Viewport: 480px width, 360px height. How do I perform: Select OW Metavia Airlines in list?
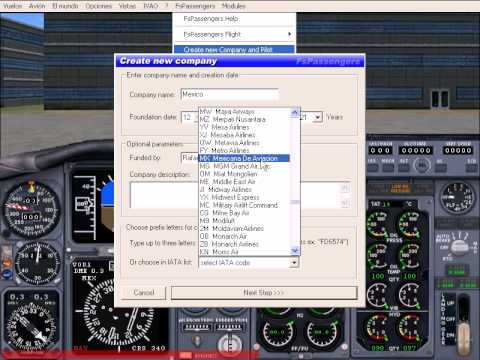coord(245,143)
